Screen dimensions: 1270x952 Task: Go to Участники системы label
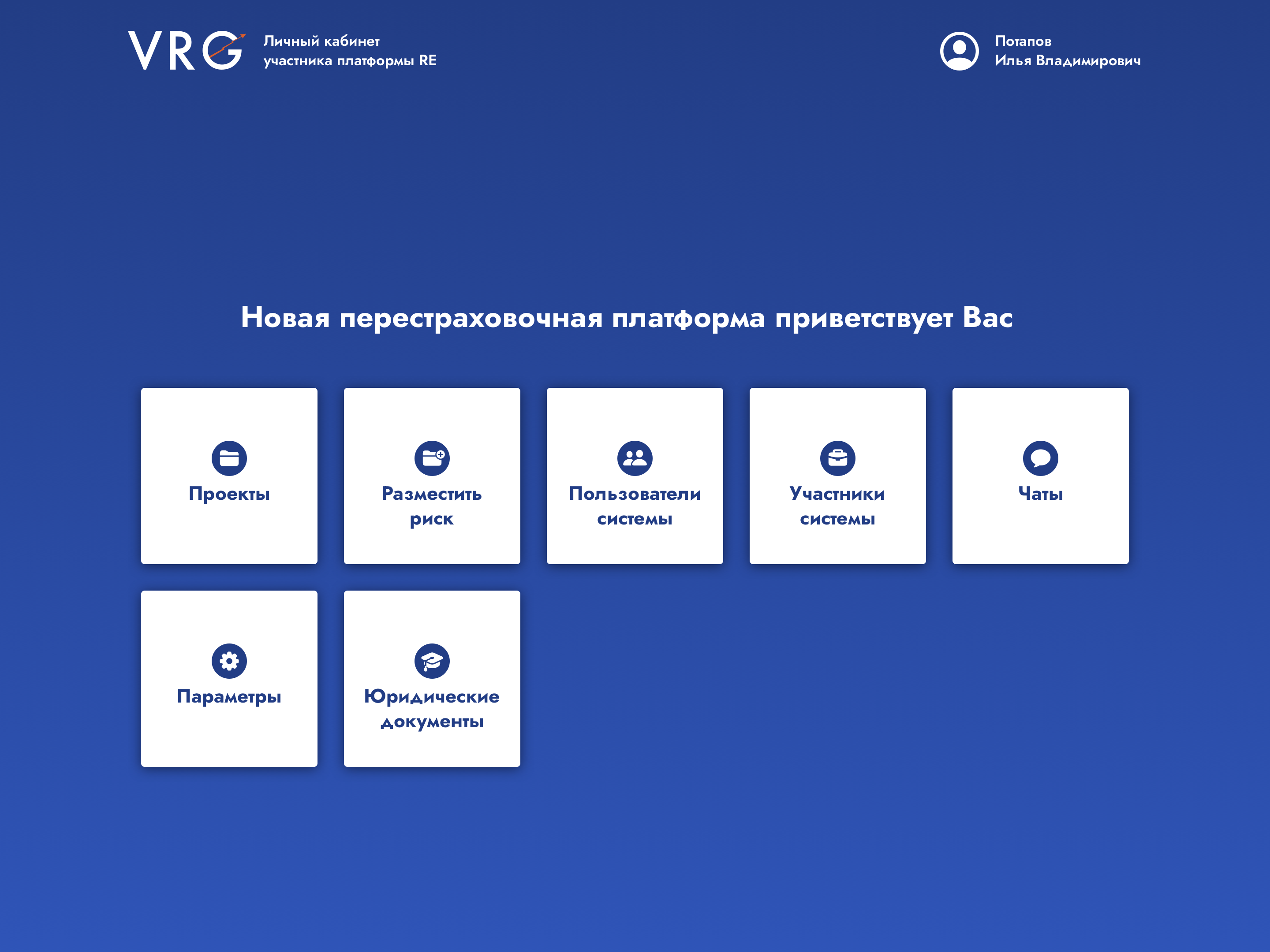(837, 506)
